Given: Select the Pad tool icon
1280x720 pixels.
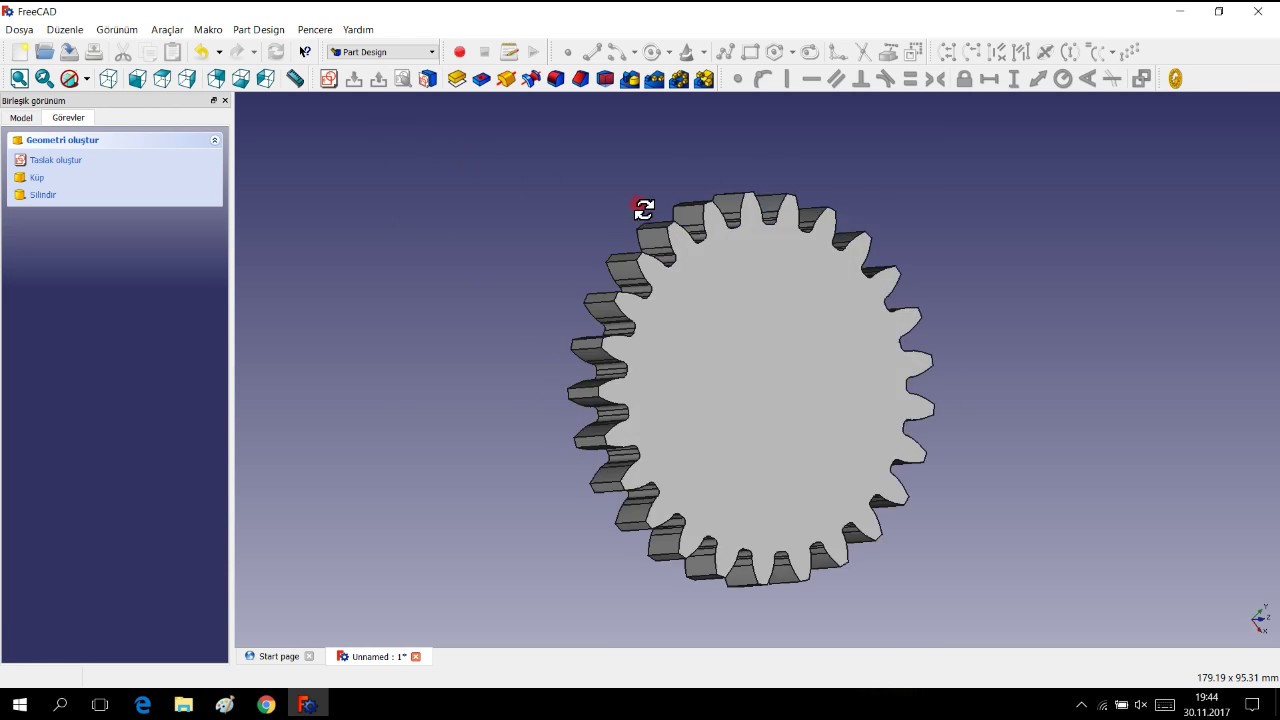Looking at the screenshot, I should pos(457,79).
